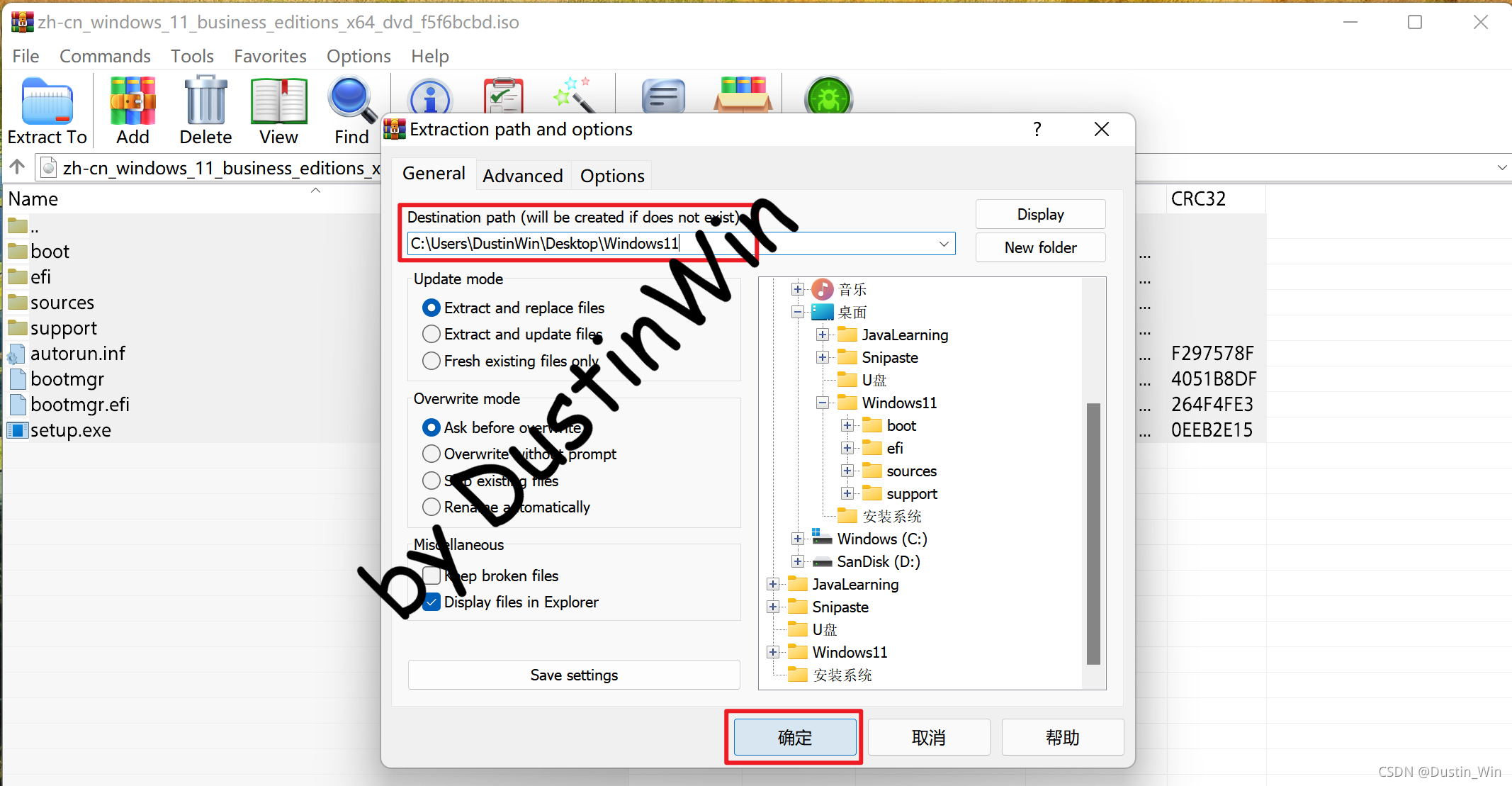Click the Extract To toolbar icon
Viewport: 1512px width, 786px height.
click(x=47, y=102)
